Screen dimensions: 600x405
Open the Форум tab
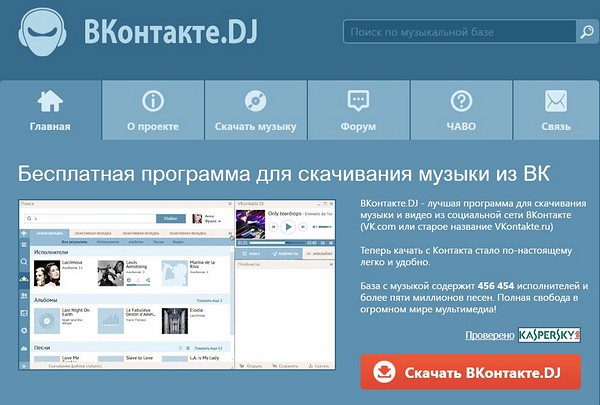coord(359,110)
